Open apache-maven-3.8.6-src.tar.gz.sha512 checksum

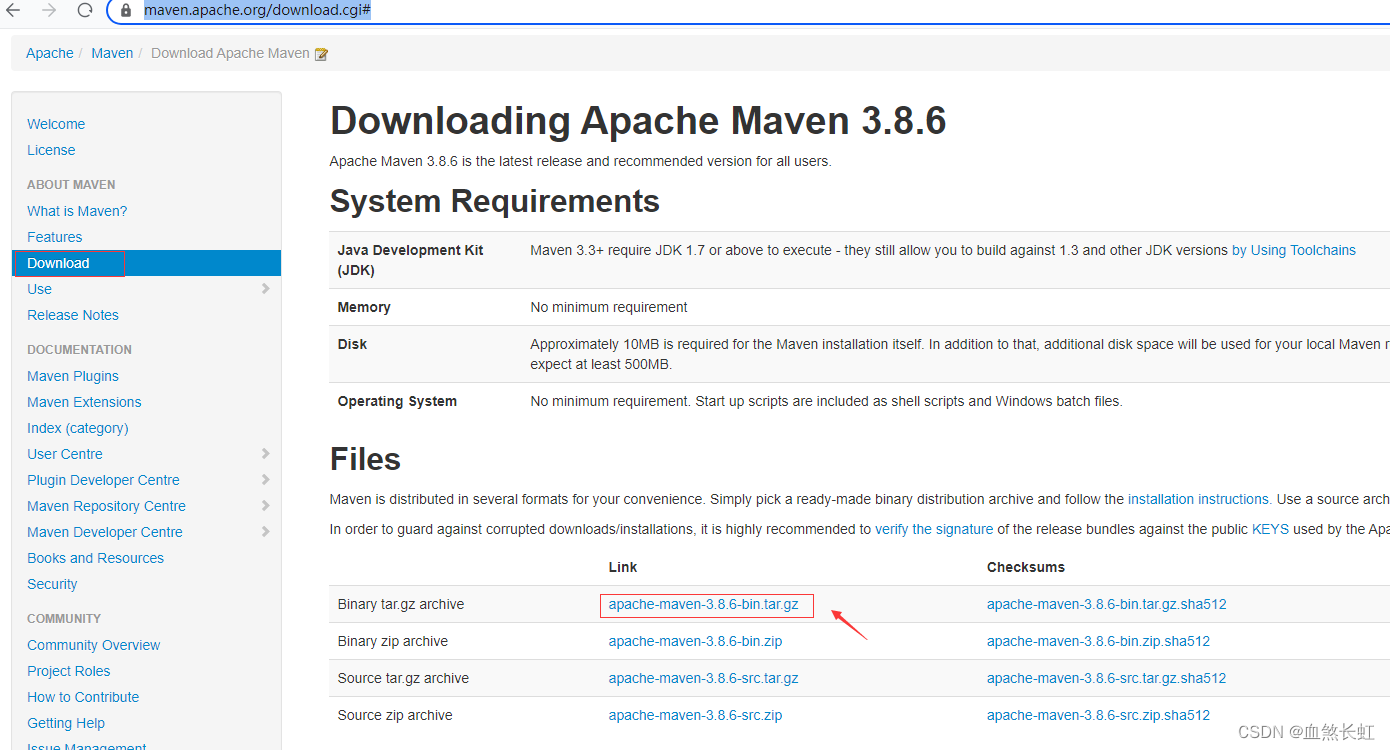[1107, 678]
